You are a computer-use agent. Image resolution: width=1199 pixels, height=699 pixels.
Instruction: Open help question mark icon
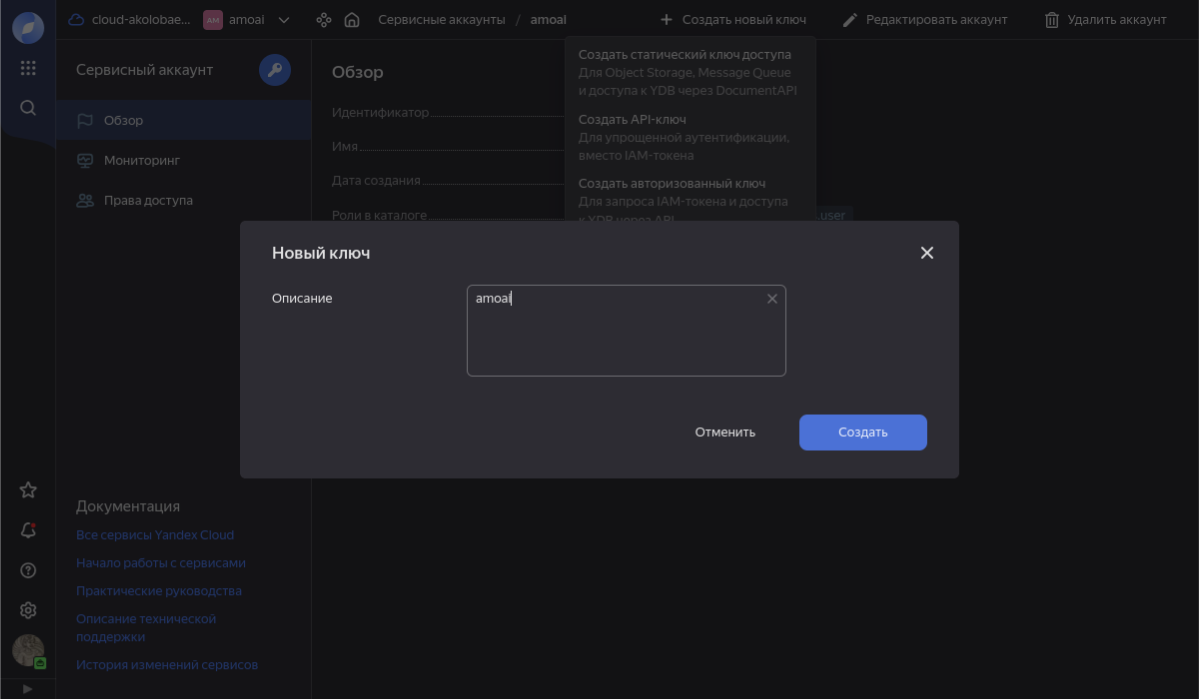coord(28,570)
